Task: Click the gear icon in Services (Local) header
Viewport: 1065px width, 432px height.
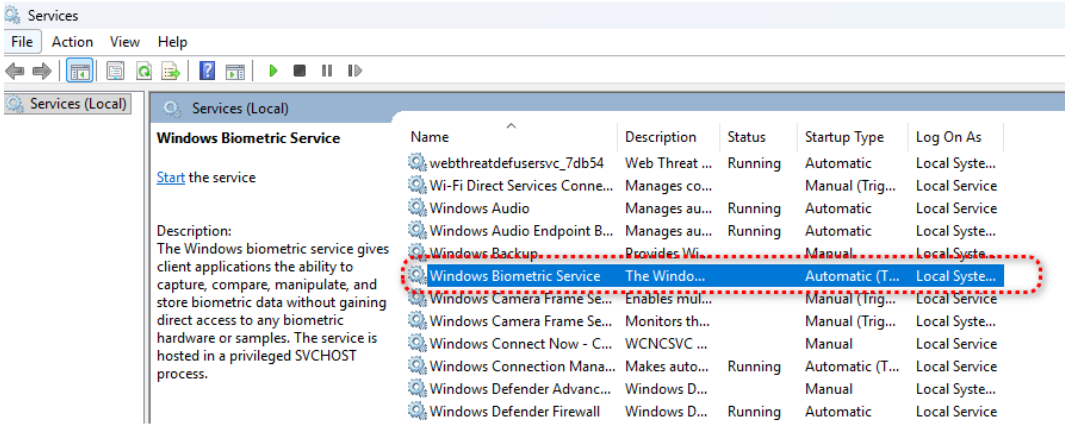Action: tap(172, 109)
